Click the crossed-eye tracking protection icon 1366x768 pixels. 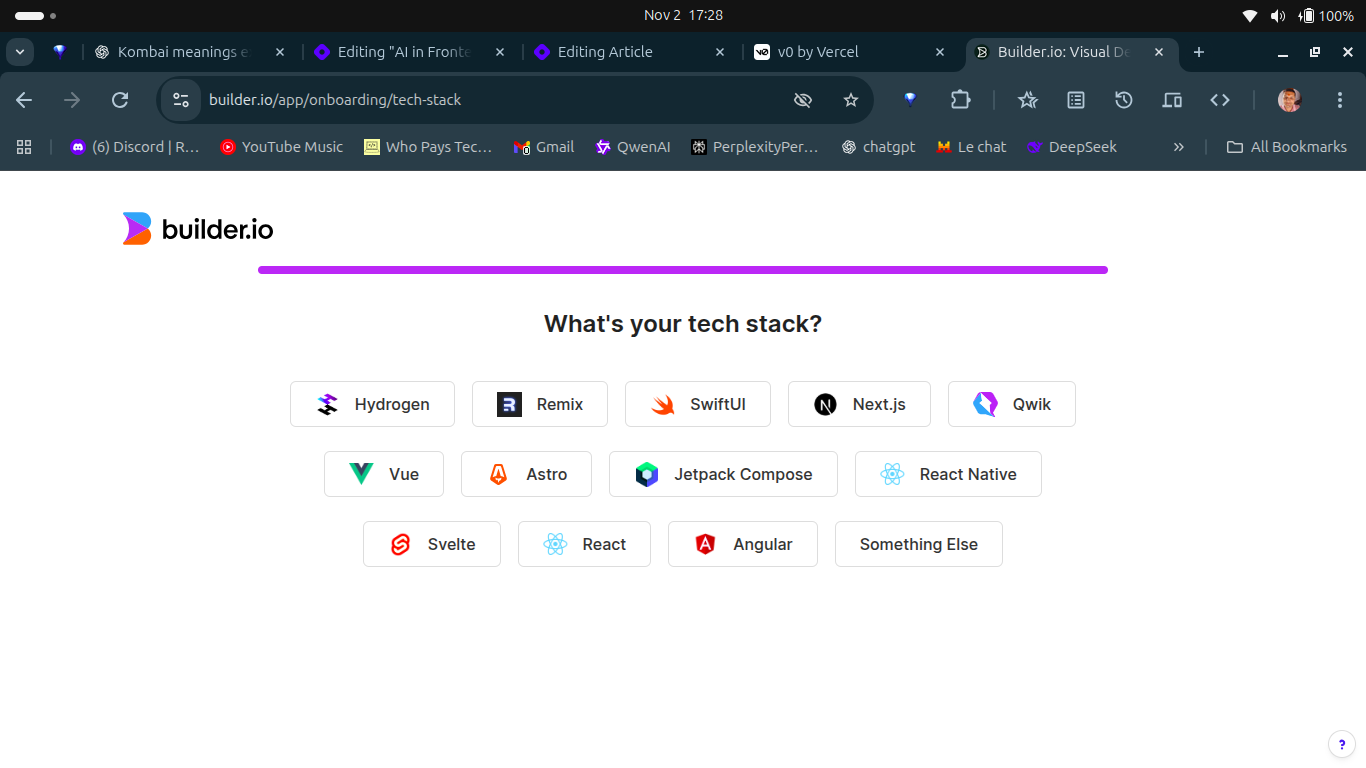(x=802, y=100)
